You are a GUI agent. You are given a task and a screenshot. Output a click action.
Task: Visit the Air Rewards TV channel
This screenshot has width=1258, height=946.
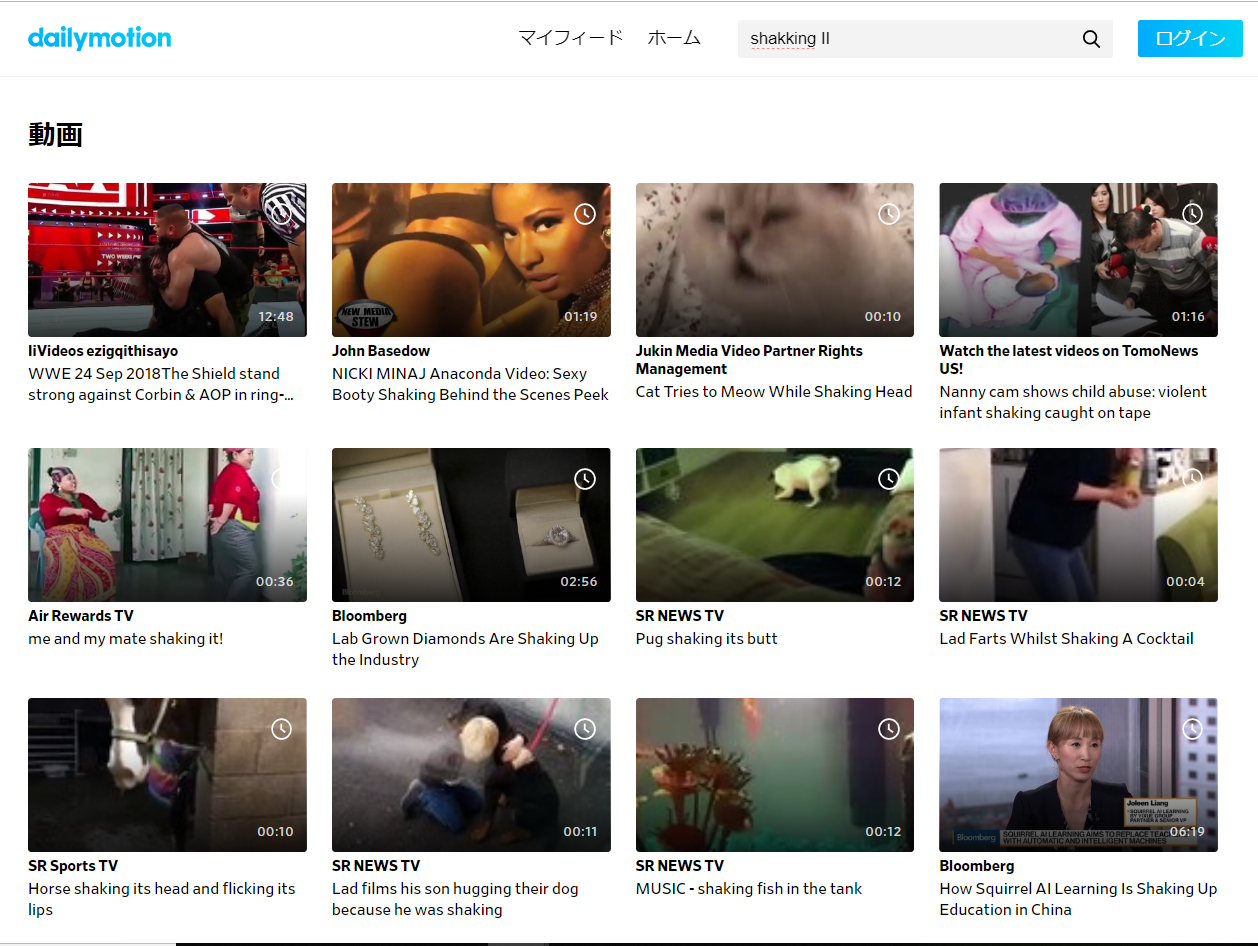(81, 616)
